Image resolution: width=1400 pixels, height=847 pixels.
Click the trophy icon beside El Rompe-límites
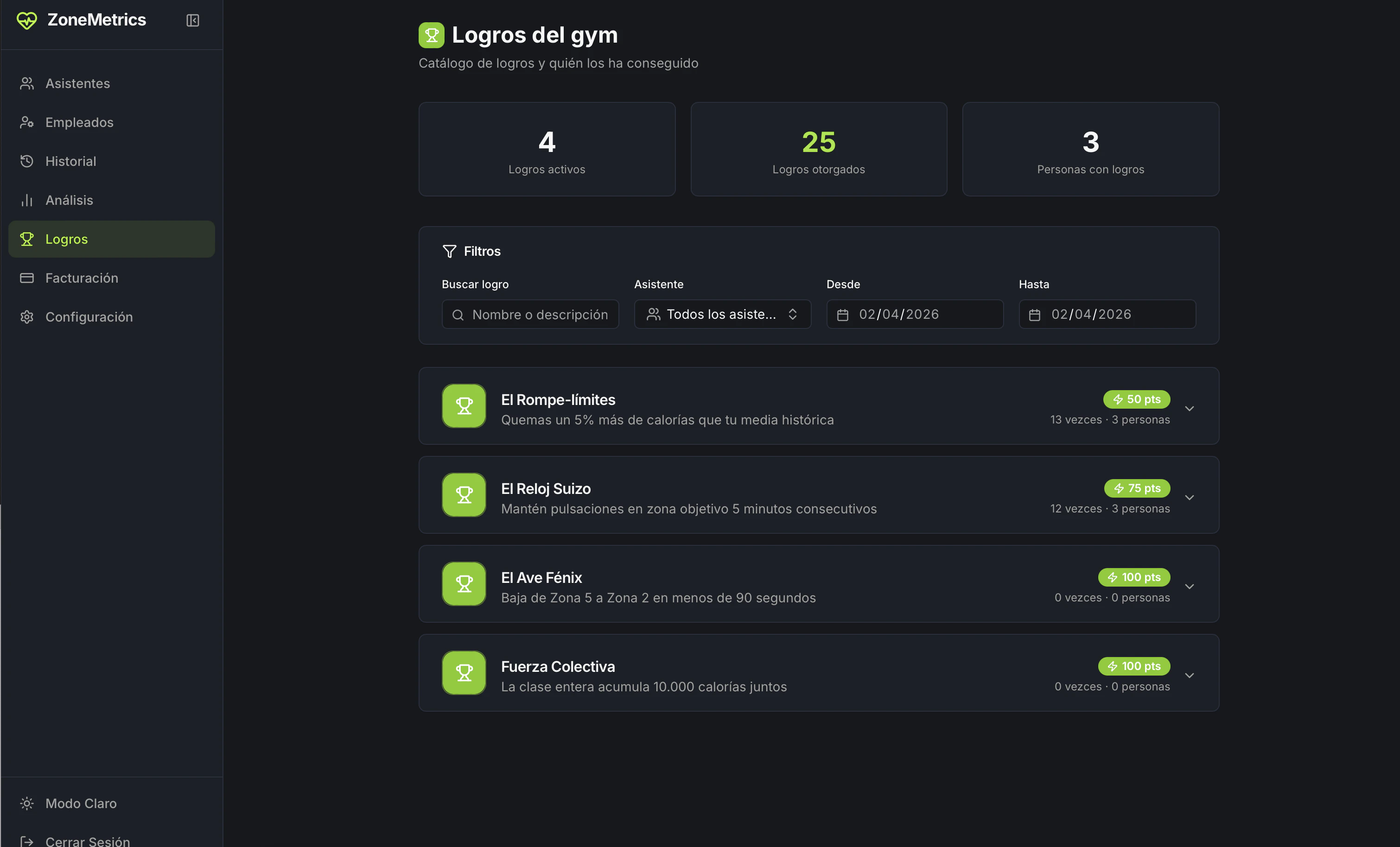pos(464,405)
